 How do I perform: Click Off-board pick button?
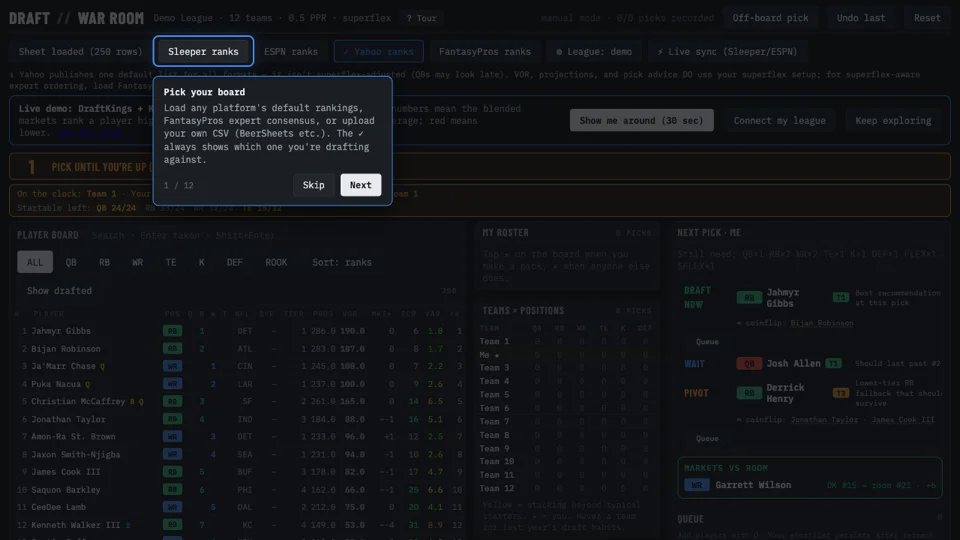770,18
